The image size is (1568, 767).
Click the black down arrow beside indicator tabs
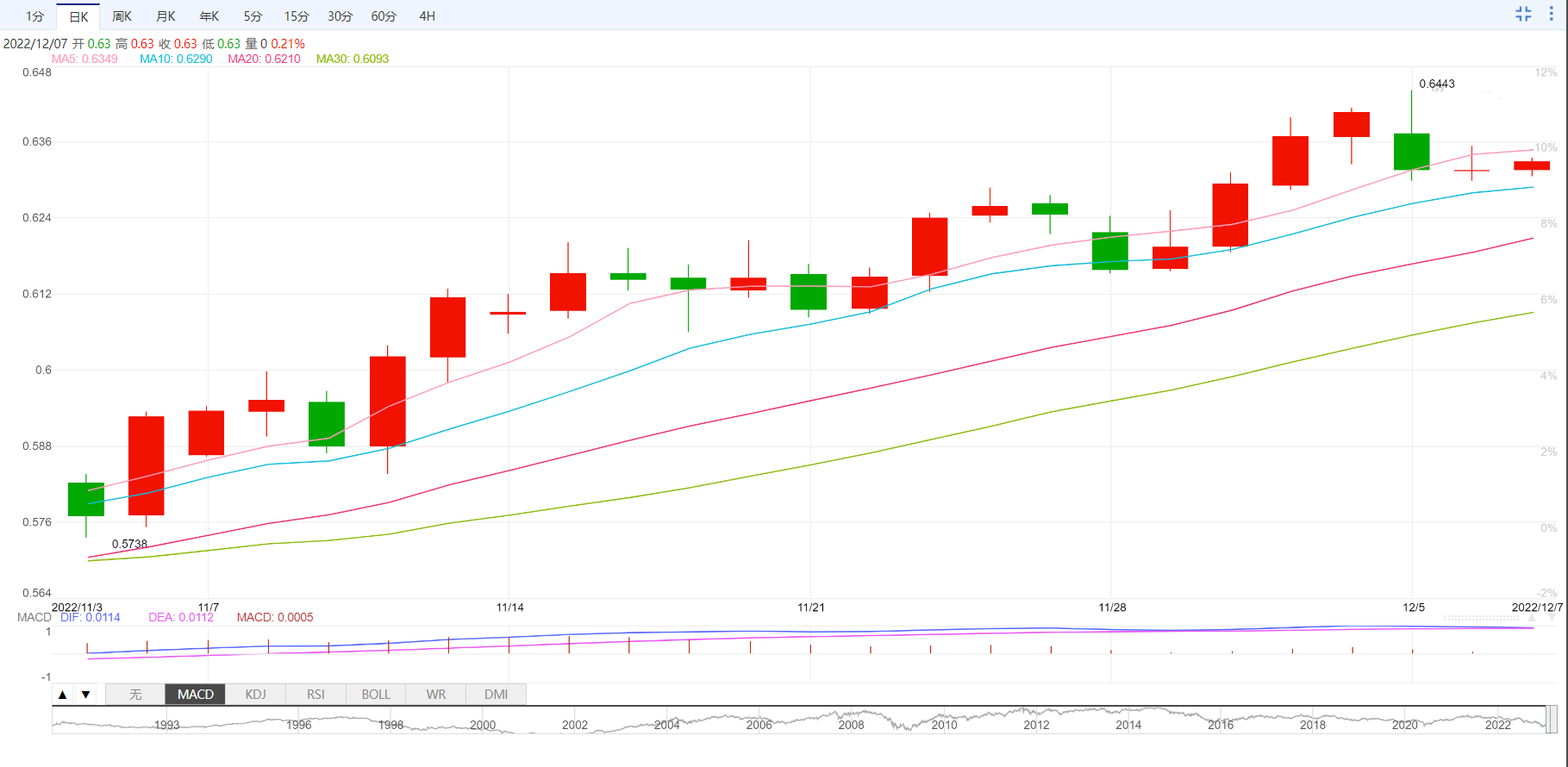[85, 695]
